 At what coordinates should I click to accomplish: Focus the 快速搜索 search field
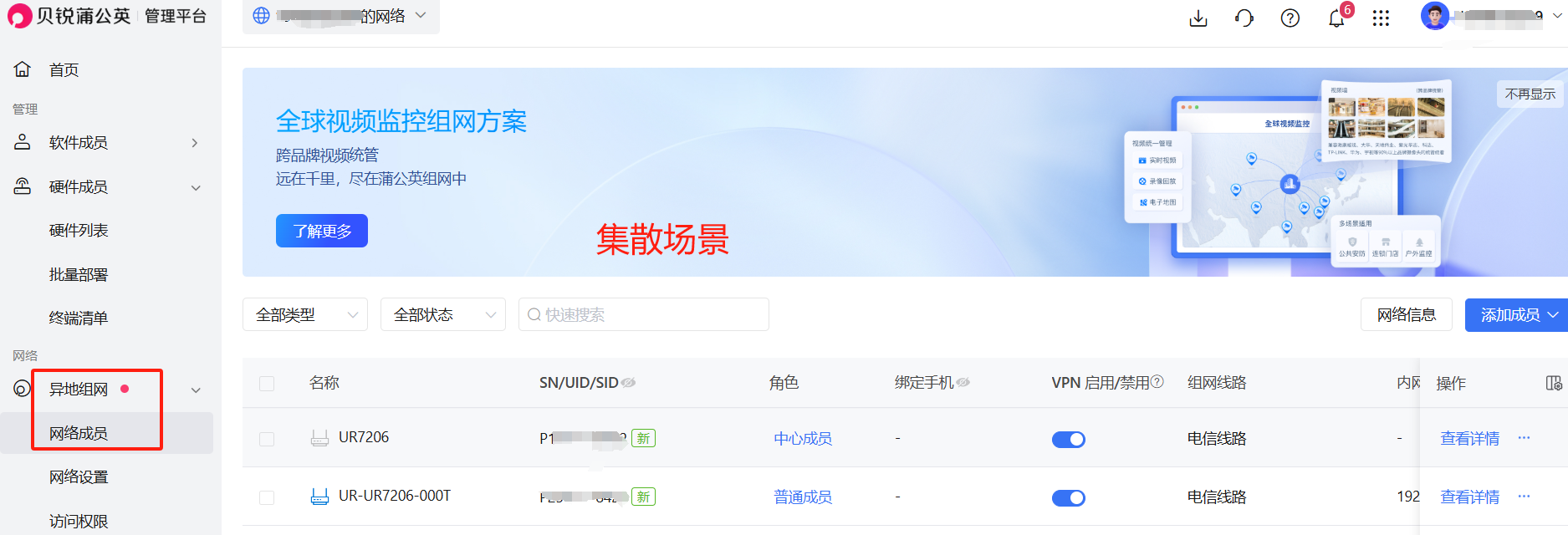(644, 314)
